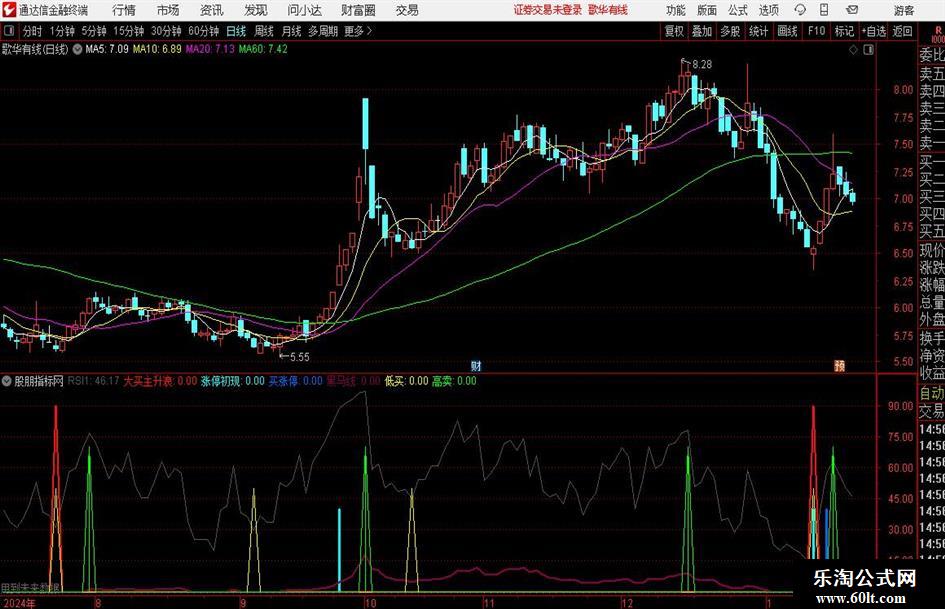Screen dimensions: 945x609
Task: Expand the 更多 periods menu
Action: coord(358,31)
